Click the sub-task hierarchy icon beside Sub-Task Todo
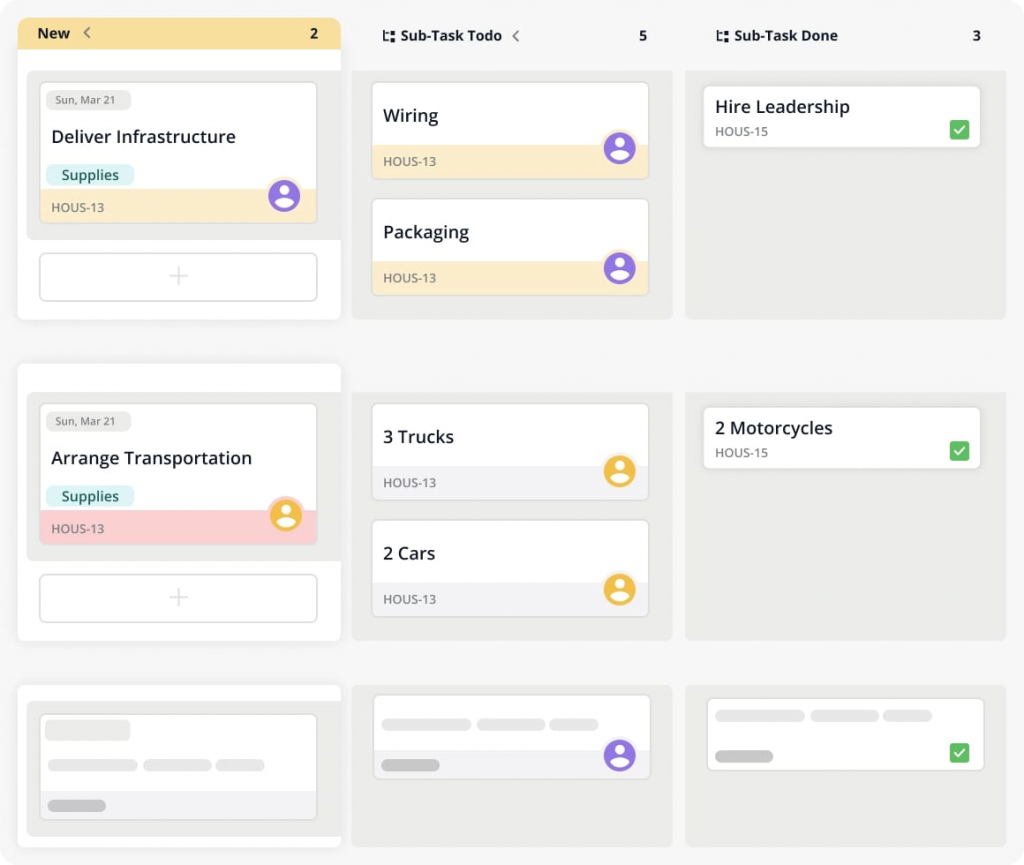The height and width of the screenshot is (865, 1024). [x=389, y=36]
